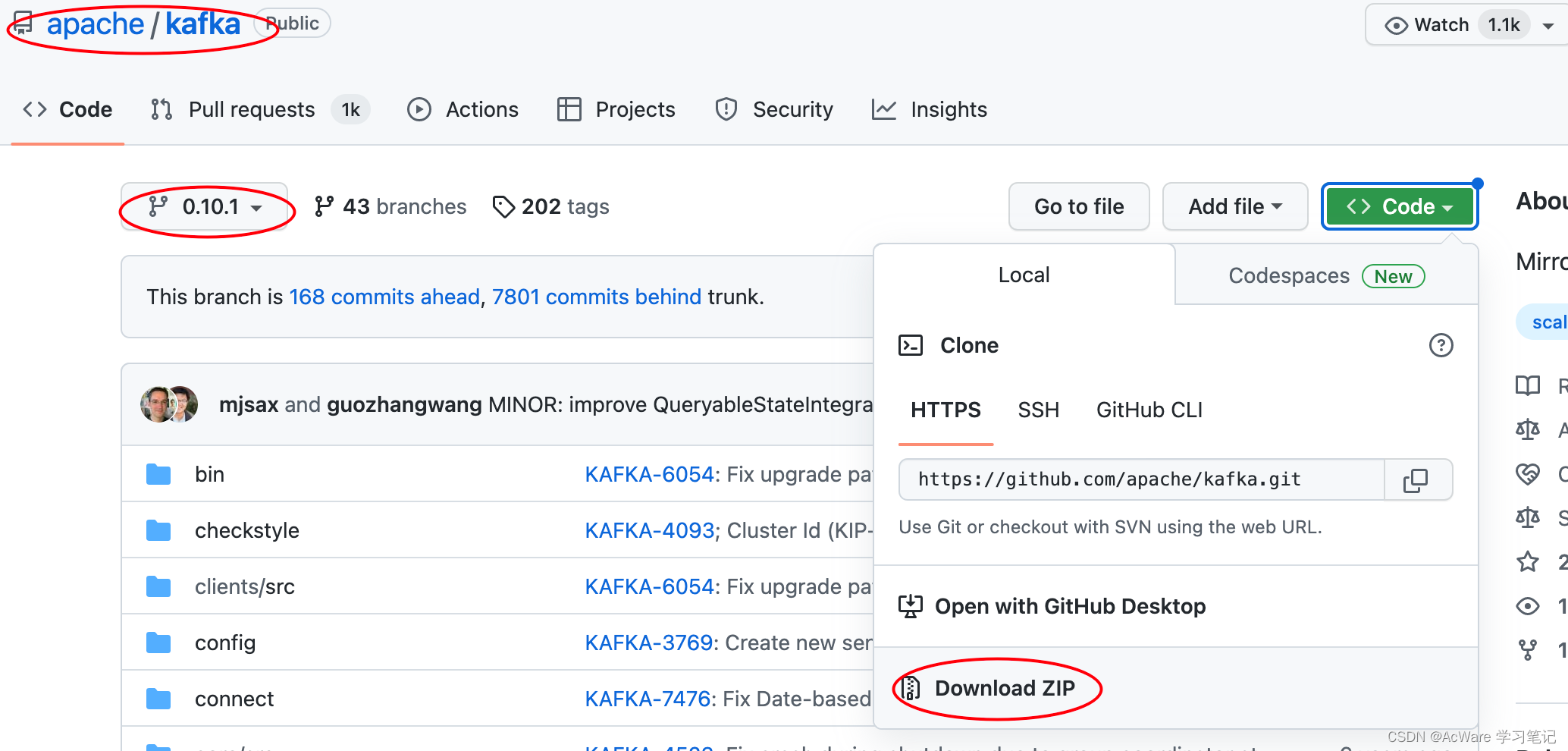The height and width of the screenshot is (751, 1568).
Task: Select the SSH clone option
Action: coord(1039,410)
